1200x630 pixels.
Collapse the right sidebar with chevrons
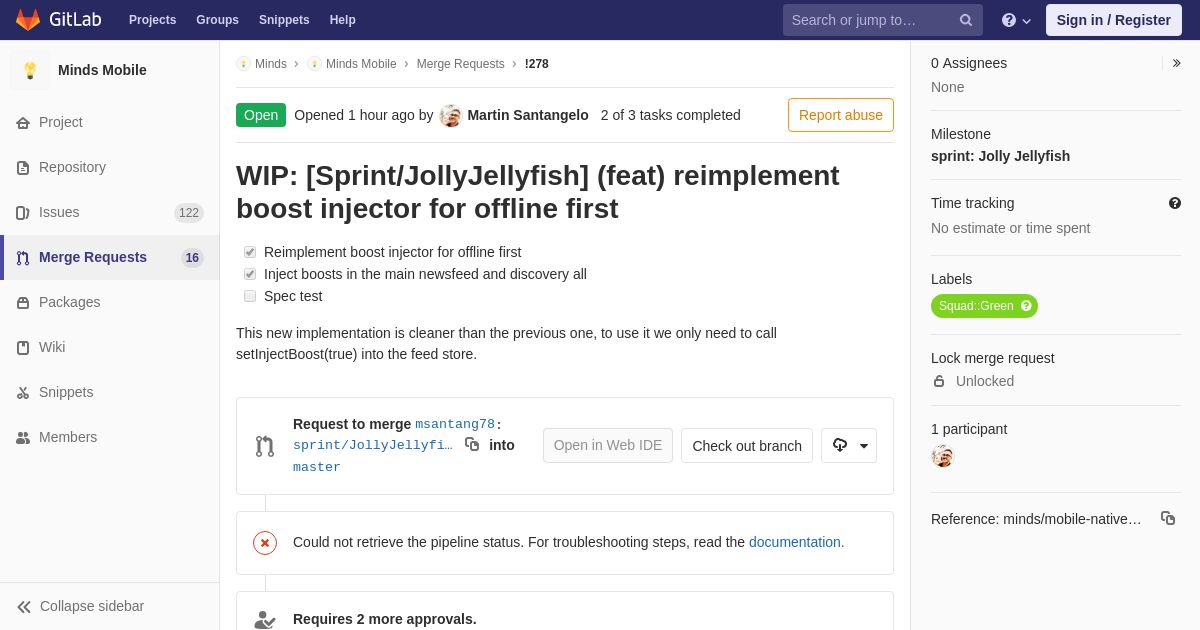[1176, 63]
